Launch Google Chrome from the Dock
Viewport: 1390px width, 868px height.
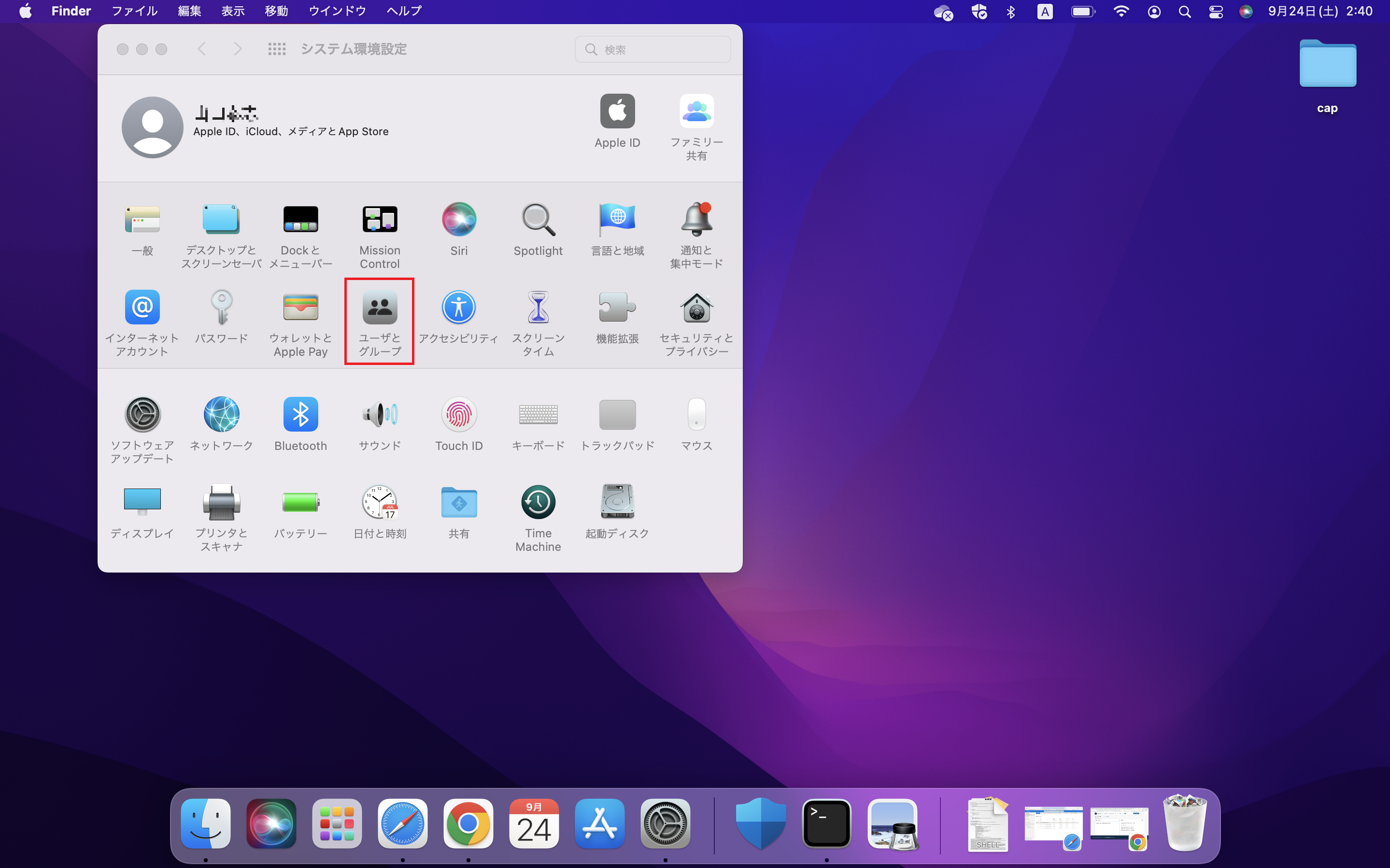(x=468, y=824)
